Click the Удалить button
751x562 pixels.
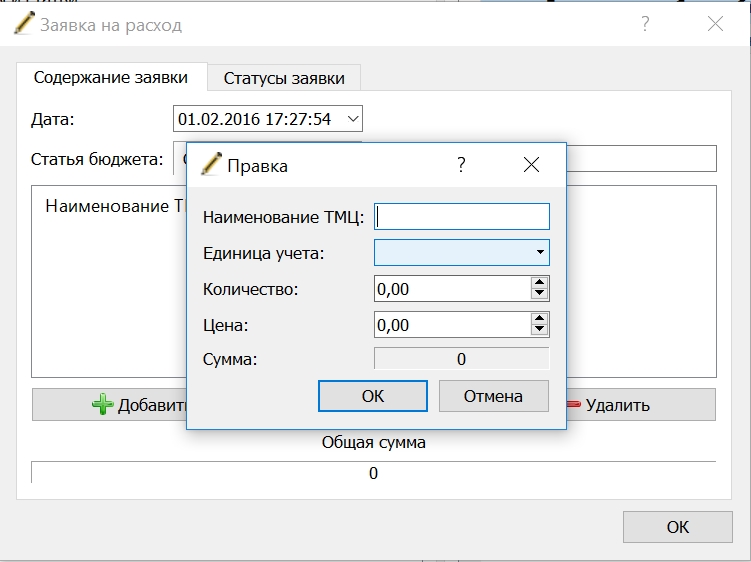tap(641, 405)
